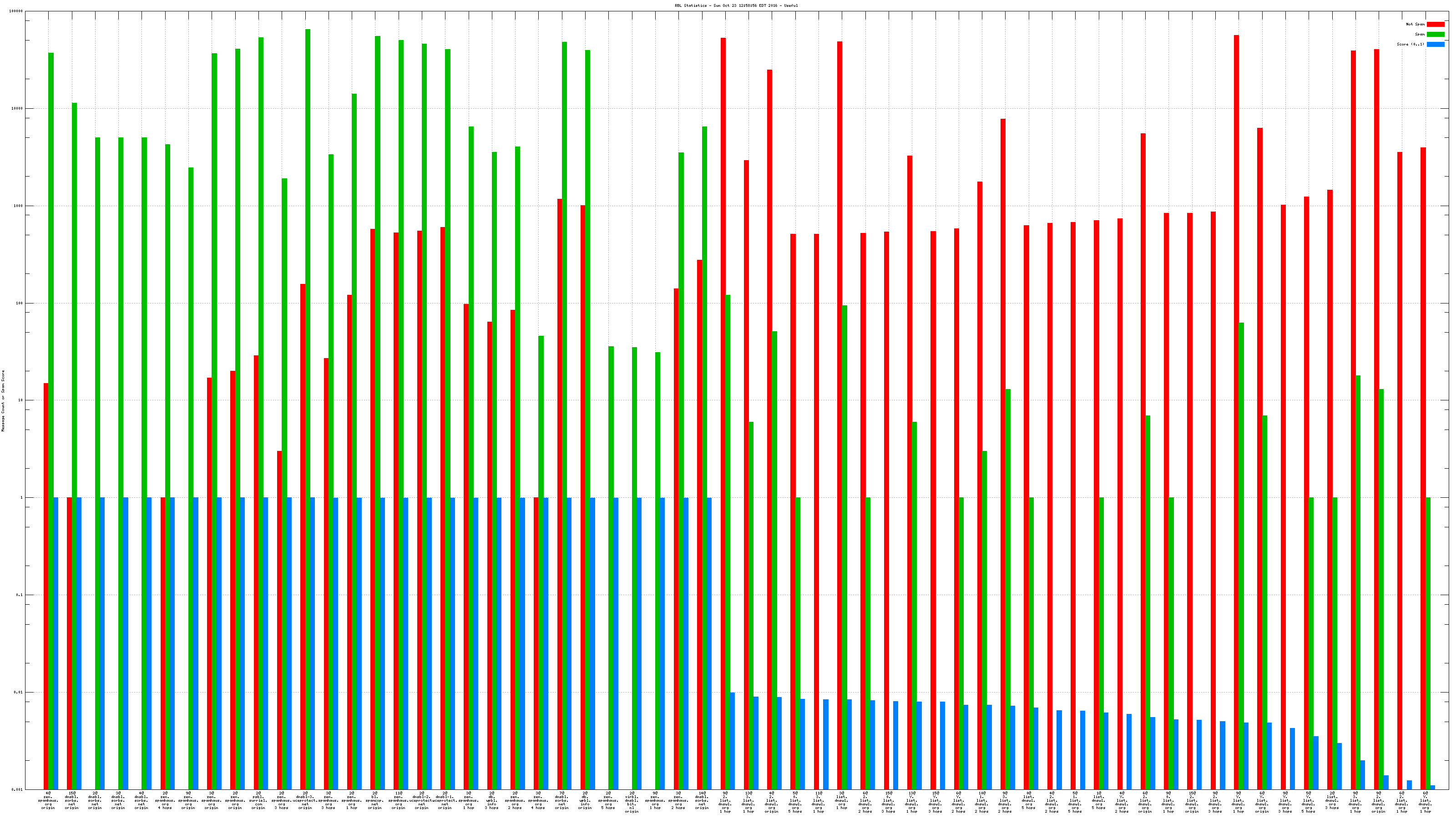Viewport: 1456px width, 819px height.
Task: Click the bl.spamcop.net origin x-axis label
Action: click(x=375, y=800)
